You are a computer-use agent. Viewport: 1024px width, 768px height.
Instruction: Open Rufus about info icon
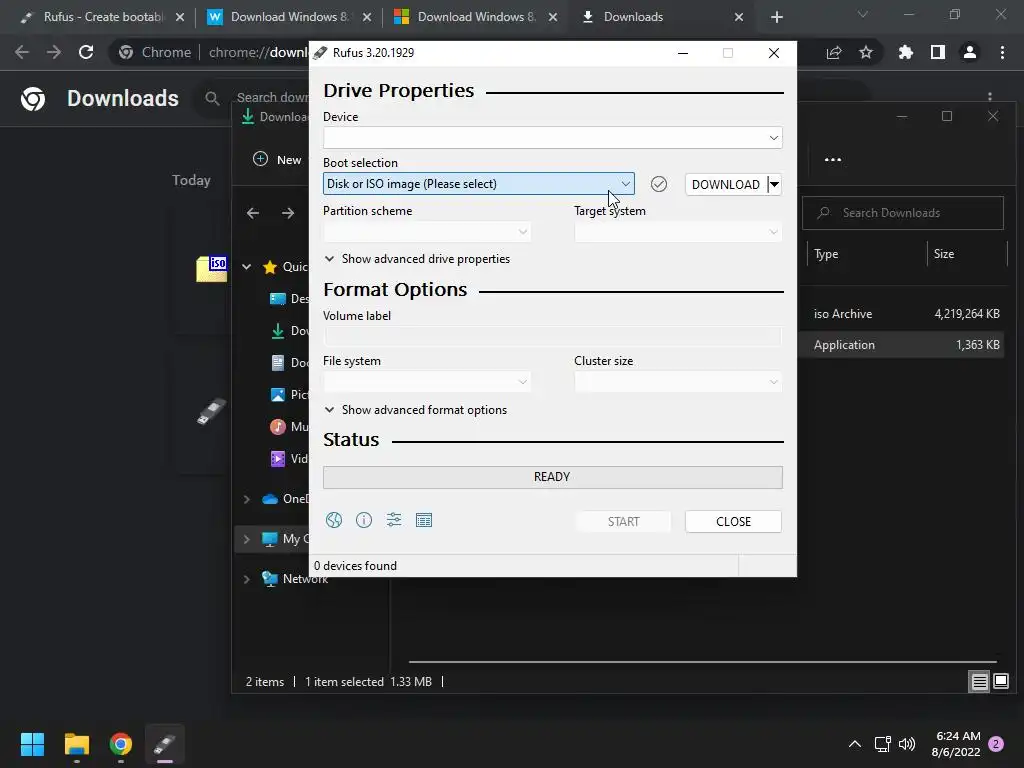point(364,520)
